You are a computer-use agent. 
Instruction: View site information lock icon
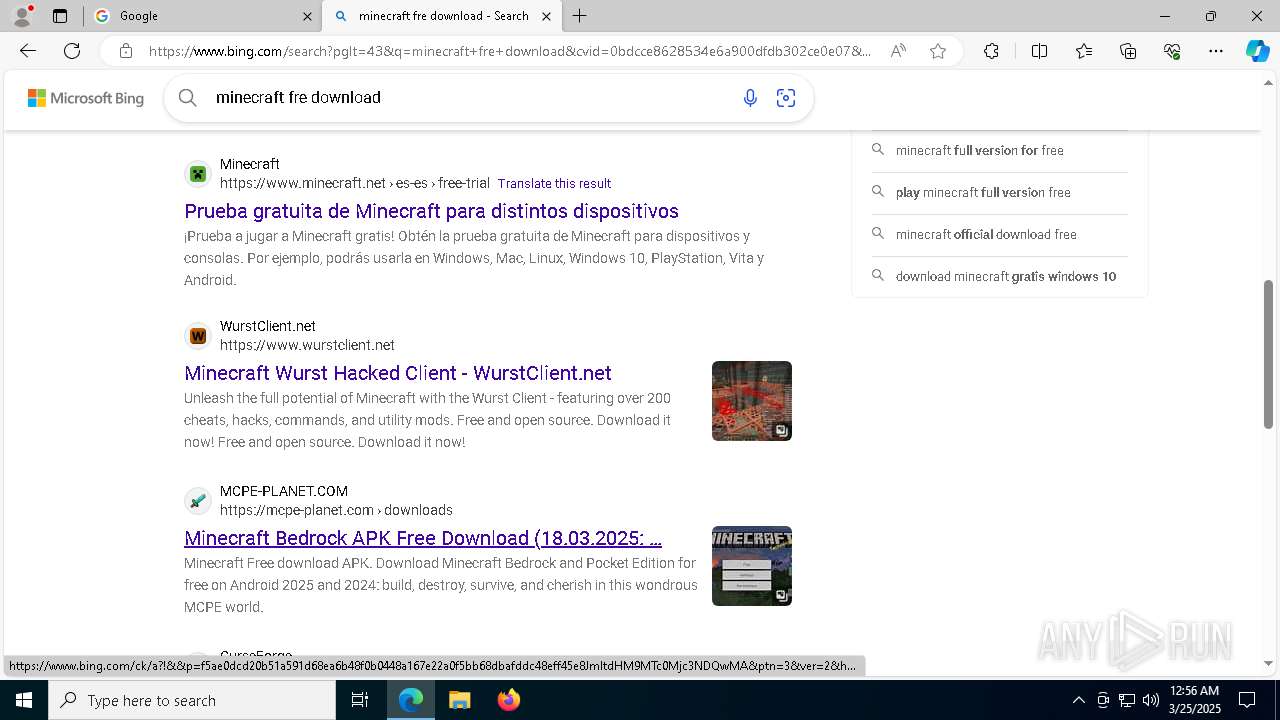pos(125,51)
